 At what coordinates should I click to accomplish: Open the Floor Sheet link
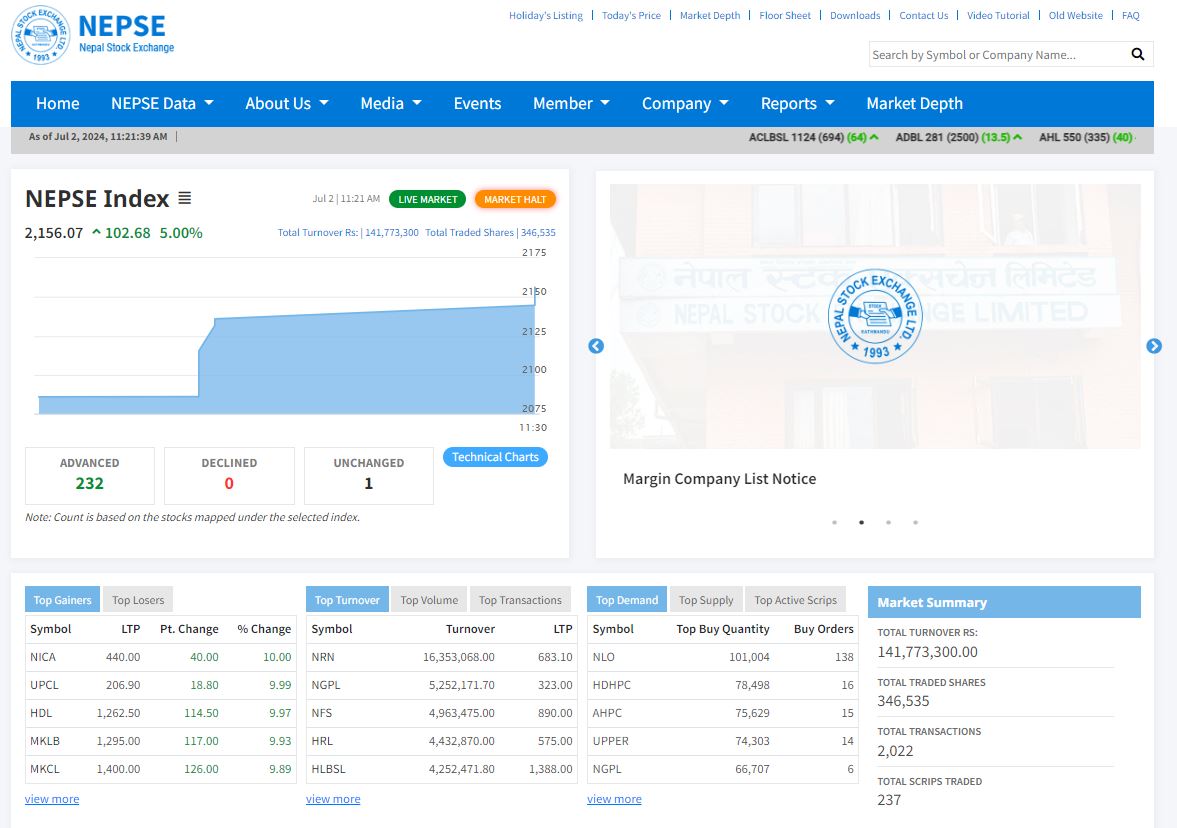[785, 15]
